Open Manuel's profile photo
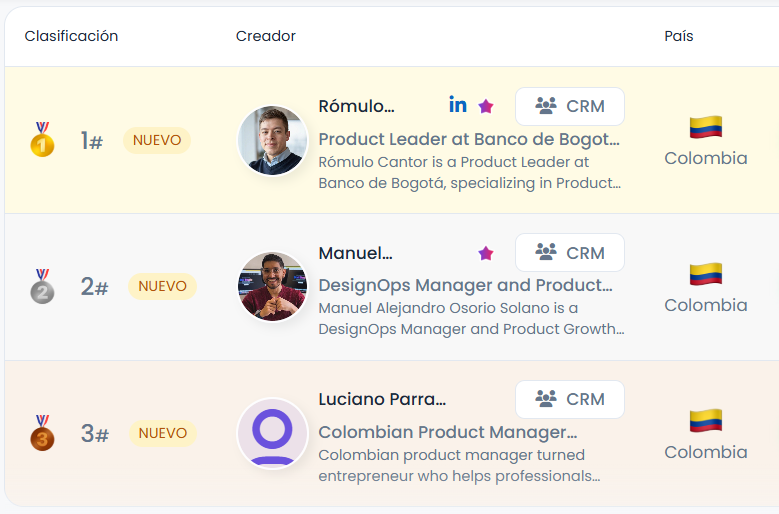This screenshot has width=779, height=514. point(272,287)
